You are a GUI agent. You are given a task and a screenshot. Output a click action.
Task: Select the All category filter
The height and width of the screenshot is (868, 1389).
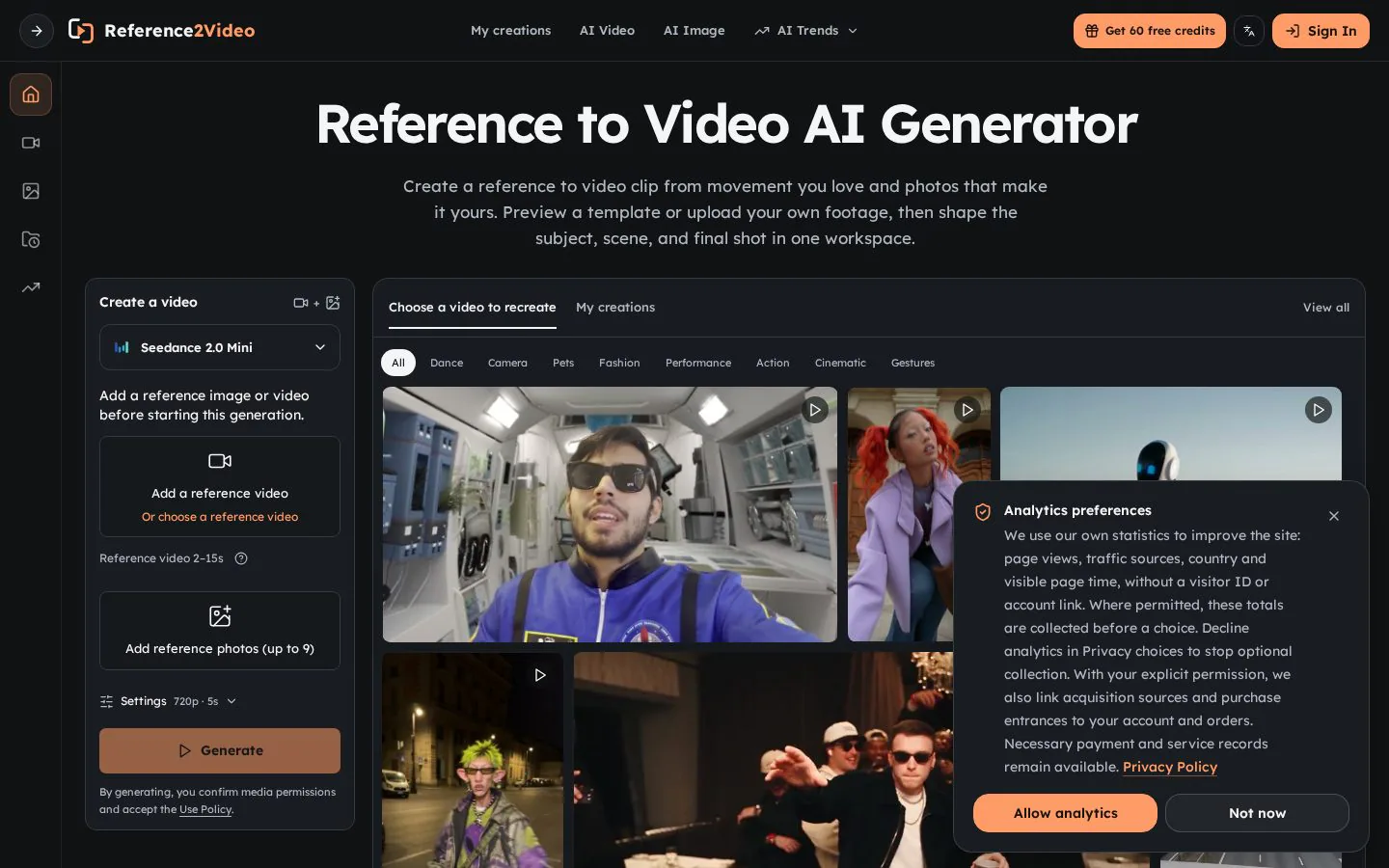coord(398,363)
